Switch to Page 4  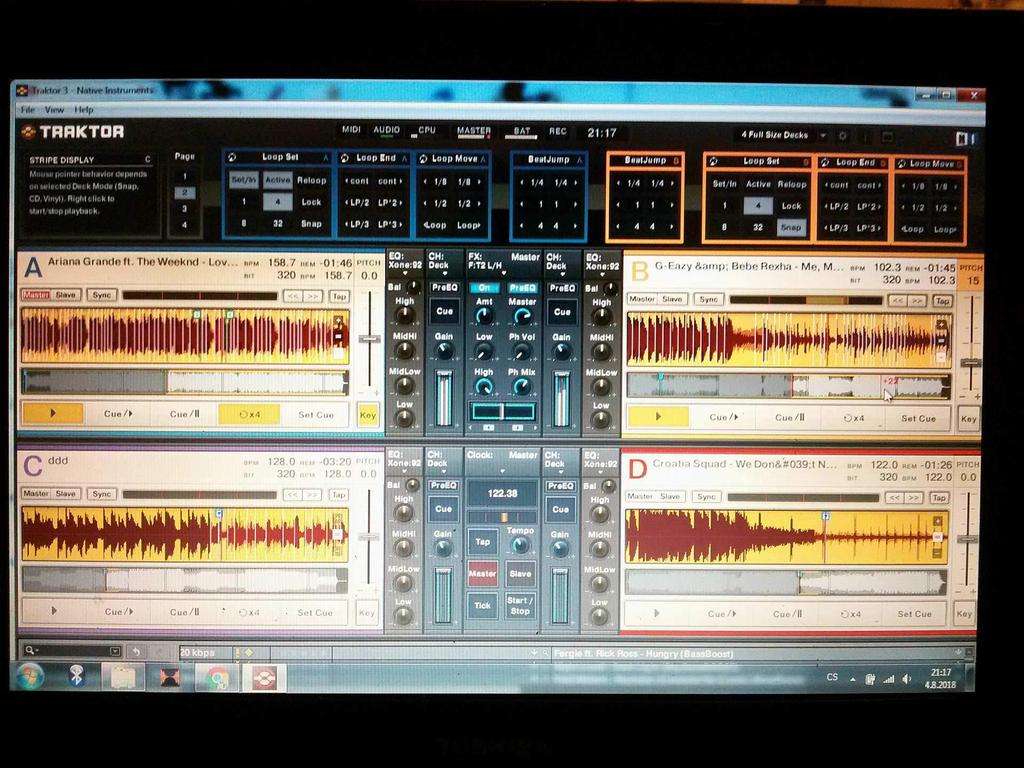[x=184, y=225]
